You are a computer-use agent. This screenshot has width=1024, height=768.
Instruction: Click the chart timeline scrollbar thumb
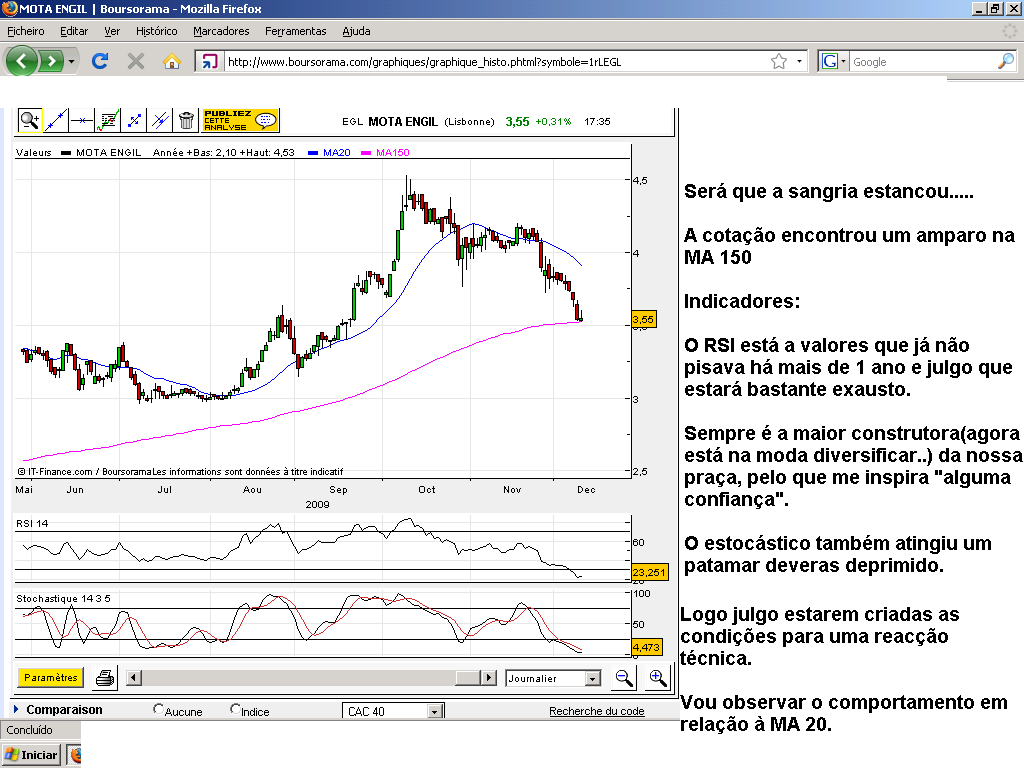(468, 678)
